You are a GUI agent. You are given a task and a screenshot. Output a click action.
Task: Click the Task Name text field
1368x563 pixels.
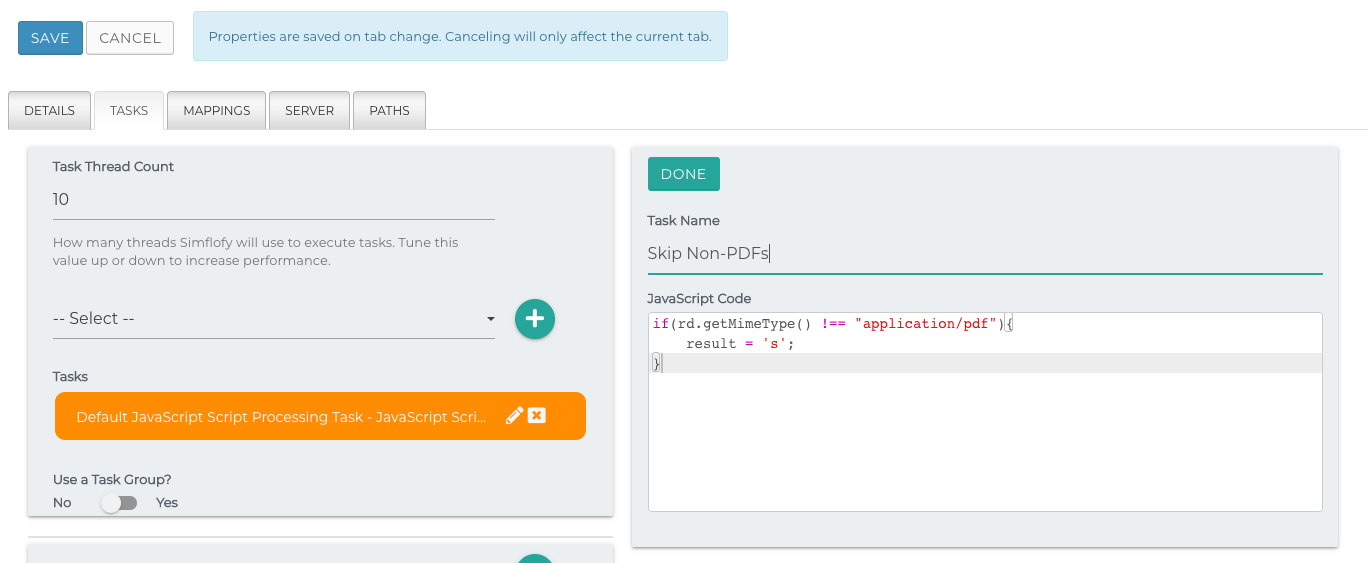pos(984,254)
